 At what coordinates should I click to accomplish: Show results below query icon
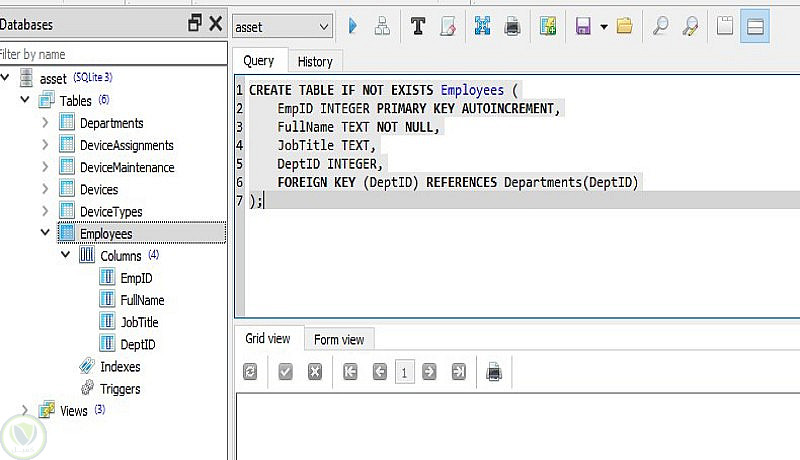(x=755, y=26)
